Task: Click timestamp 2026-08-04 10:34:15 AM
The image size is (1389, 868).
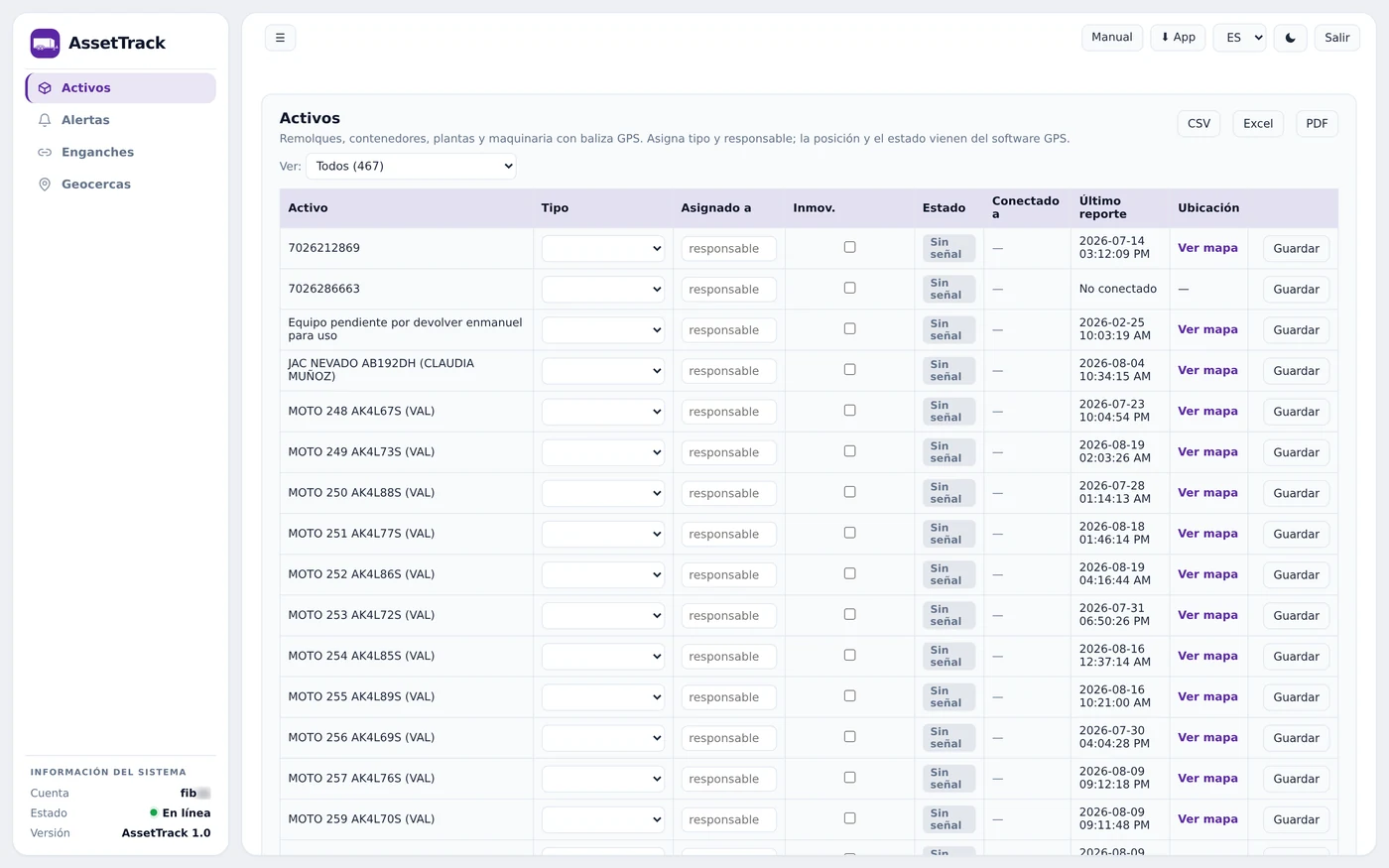Action: [x=1115, y=370]
